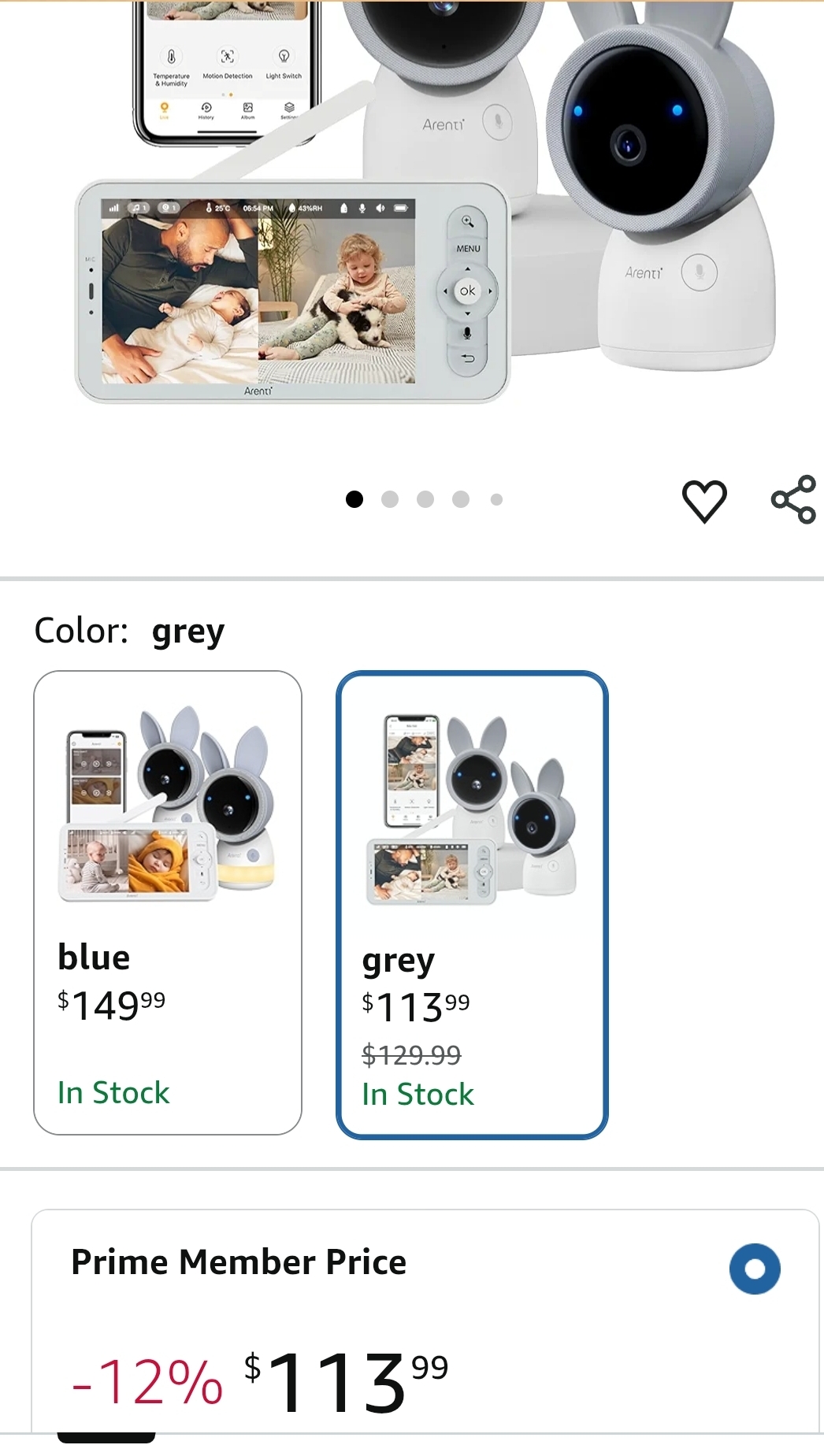
Task: Go to the third image carousel dot
Action: tap(425, 499)
